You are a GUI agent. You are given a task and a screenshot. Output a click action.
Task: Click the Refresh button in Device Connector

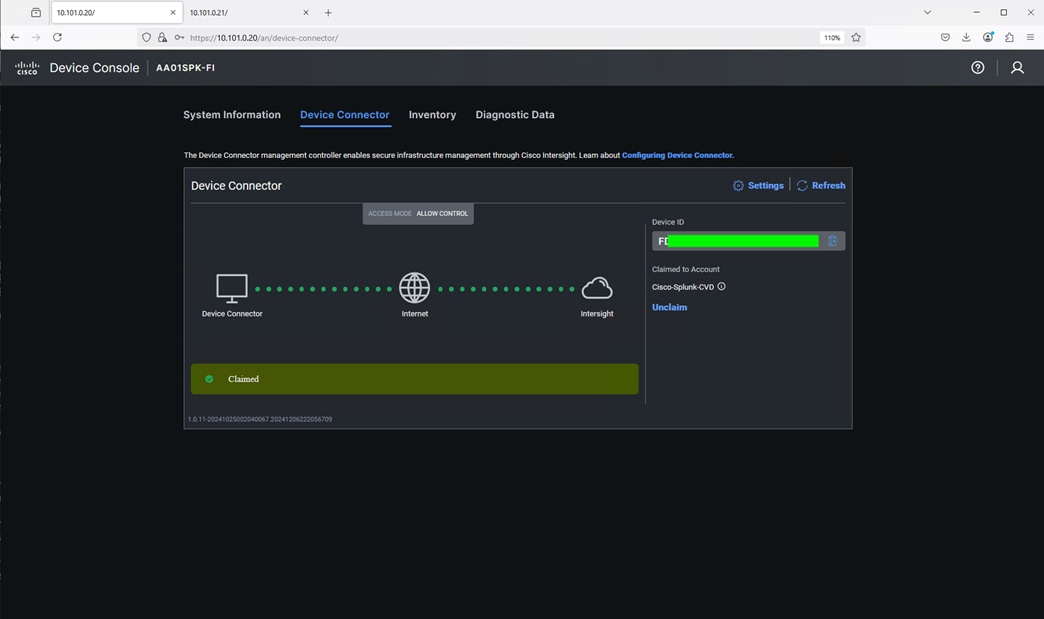tap(821, 185)
